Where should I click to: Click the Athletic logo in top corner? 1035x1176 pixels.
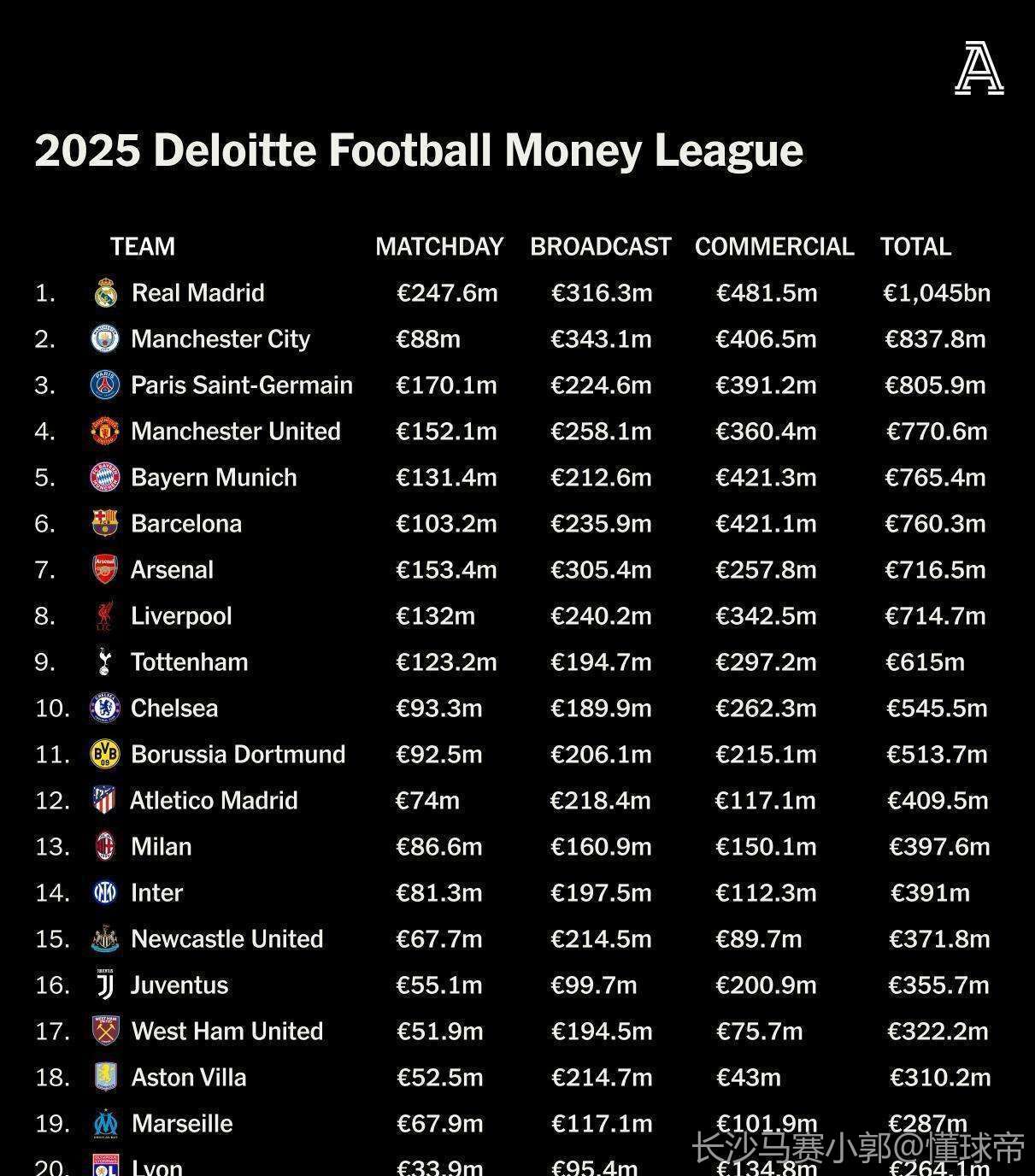979,68
